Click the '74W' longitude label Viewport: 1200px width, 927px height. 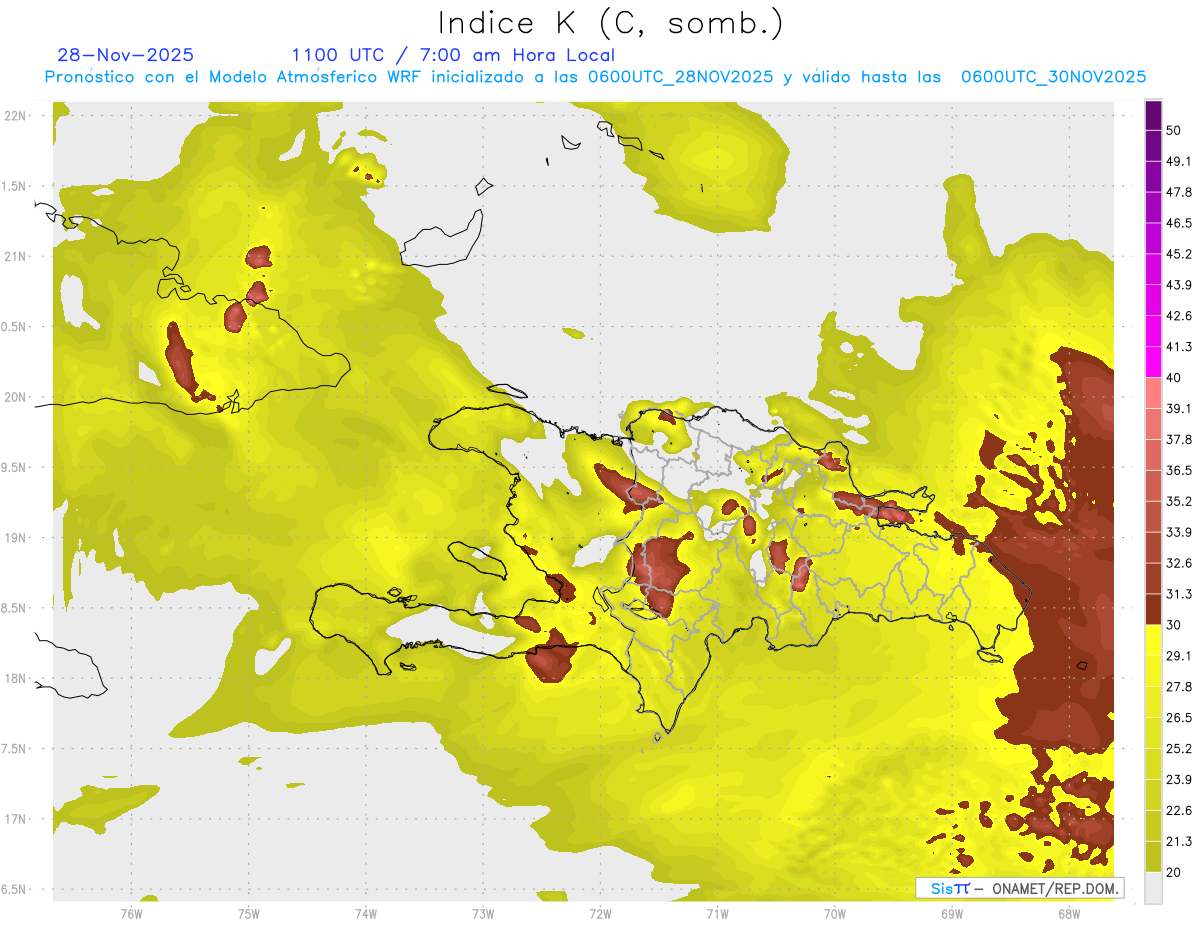click(x=365, y=913)
